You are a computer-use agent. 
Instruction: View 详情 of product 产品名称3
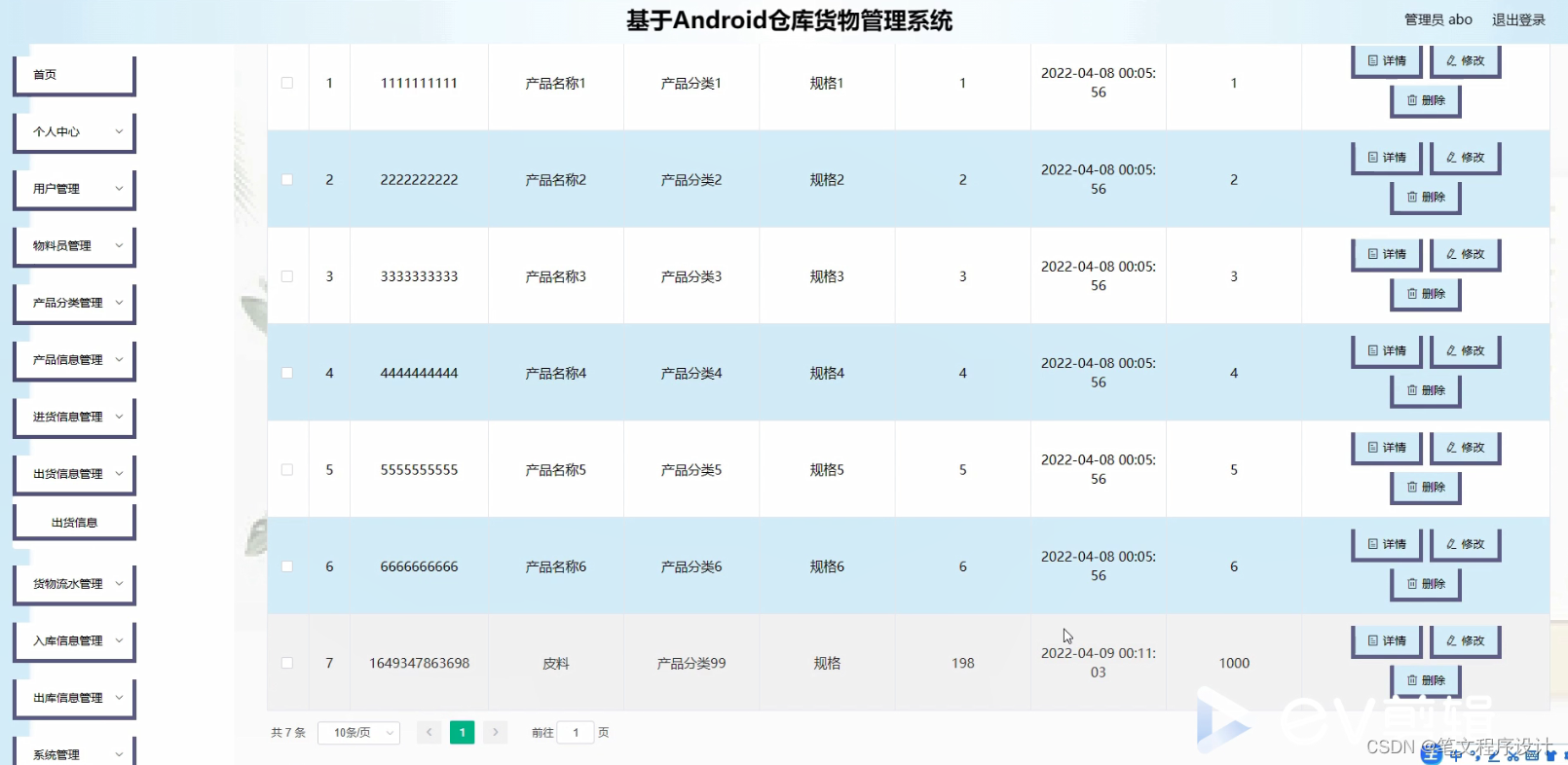click(x=1387, y=254)
